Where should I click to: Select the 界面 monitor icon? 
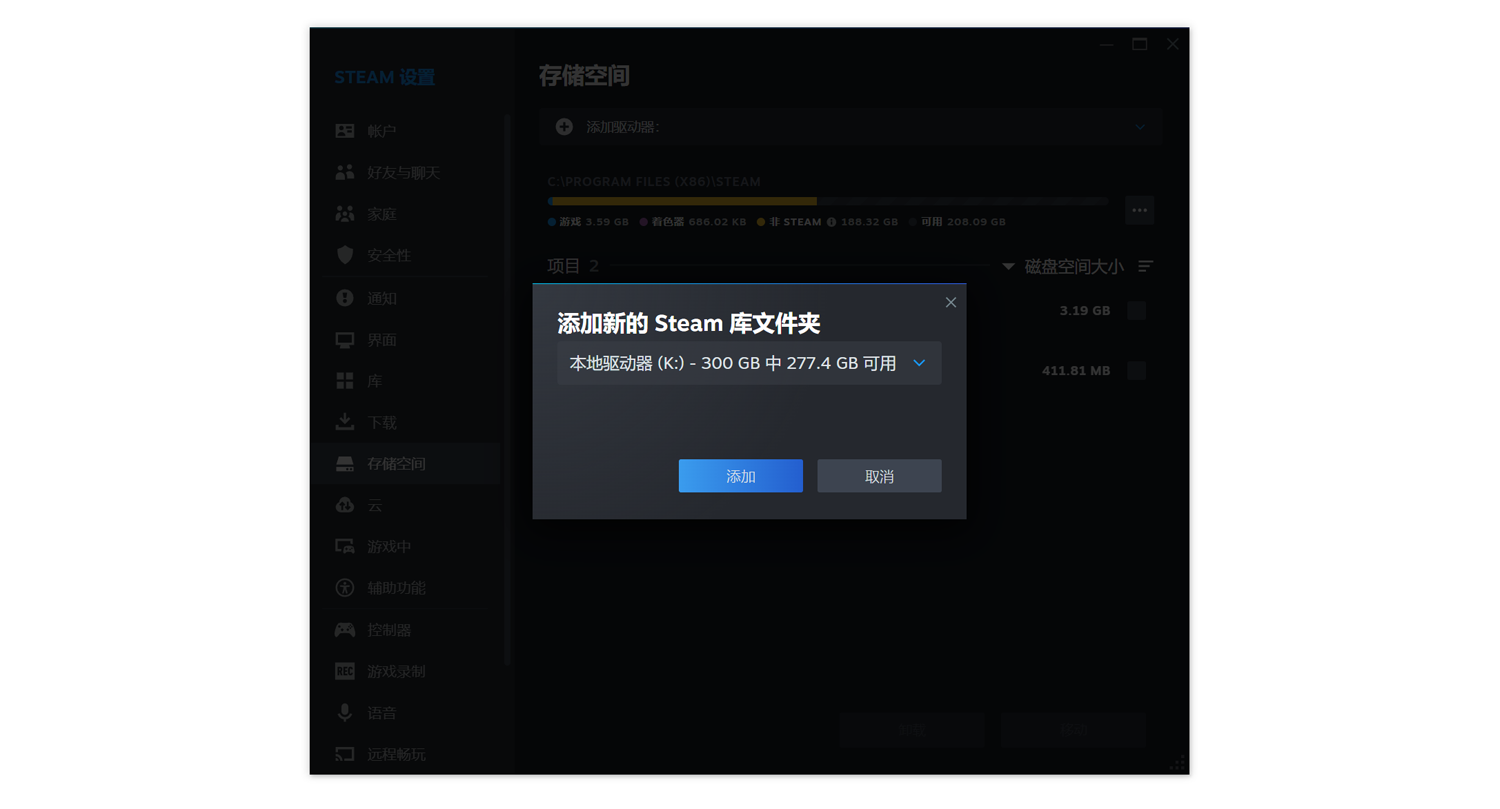(x=345, y=340)
